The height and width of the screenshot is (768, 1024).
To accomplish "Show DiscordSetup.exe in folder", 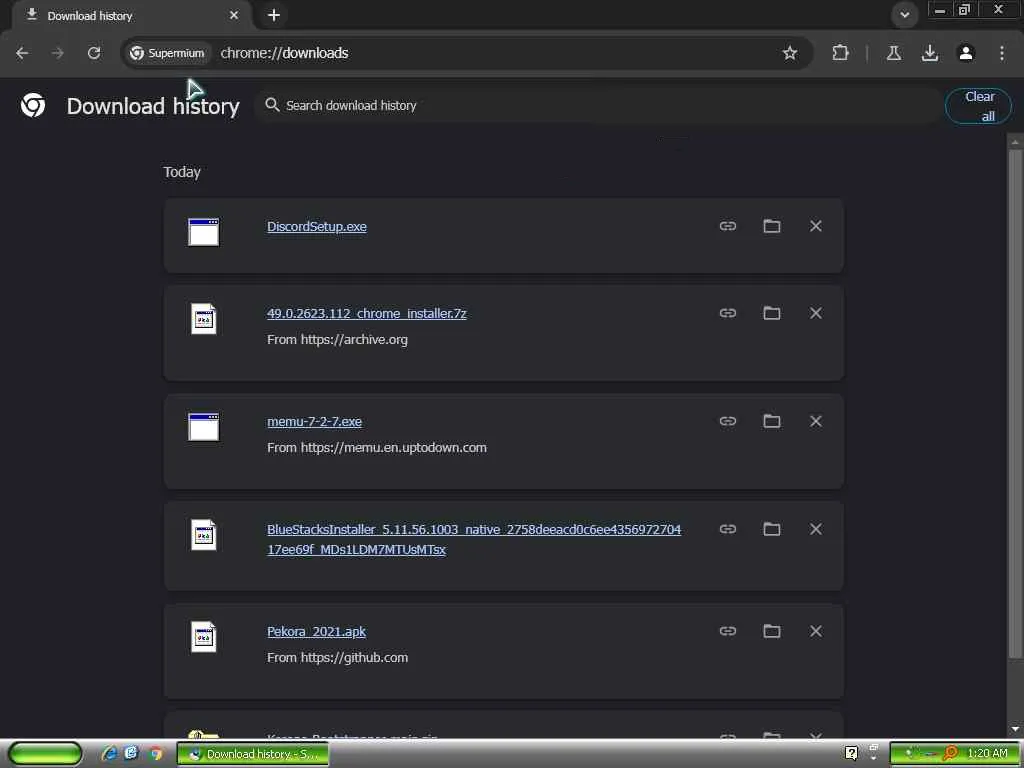I will [x=772, y=226].
